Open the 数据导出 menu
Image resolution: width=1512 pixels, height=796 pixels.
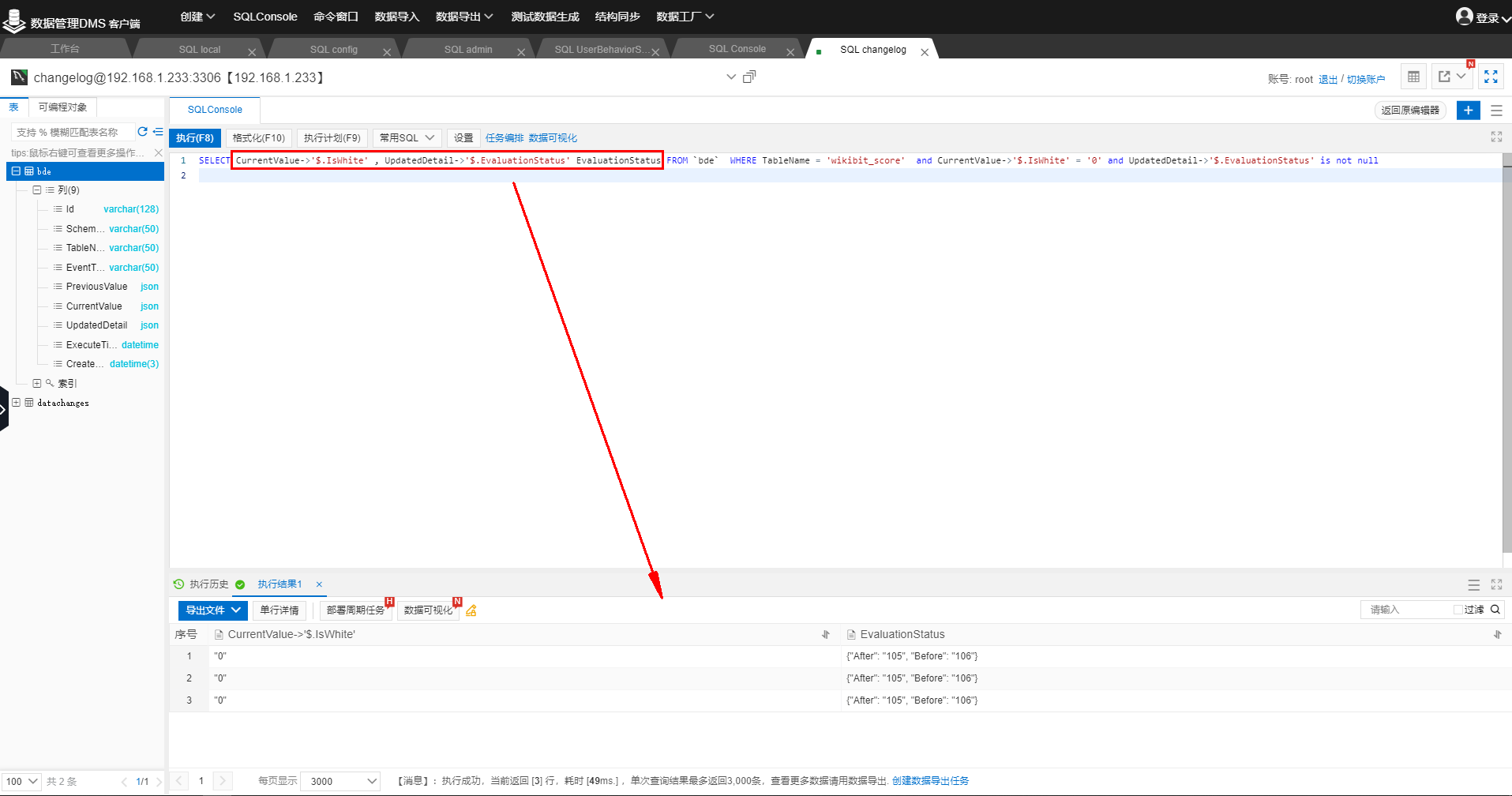[x=464, y=17]
